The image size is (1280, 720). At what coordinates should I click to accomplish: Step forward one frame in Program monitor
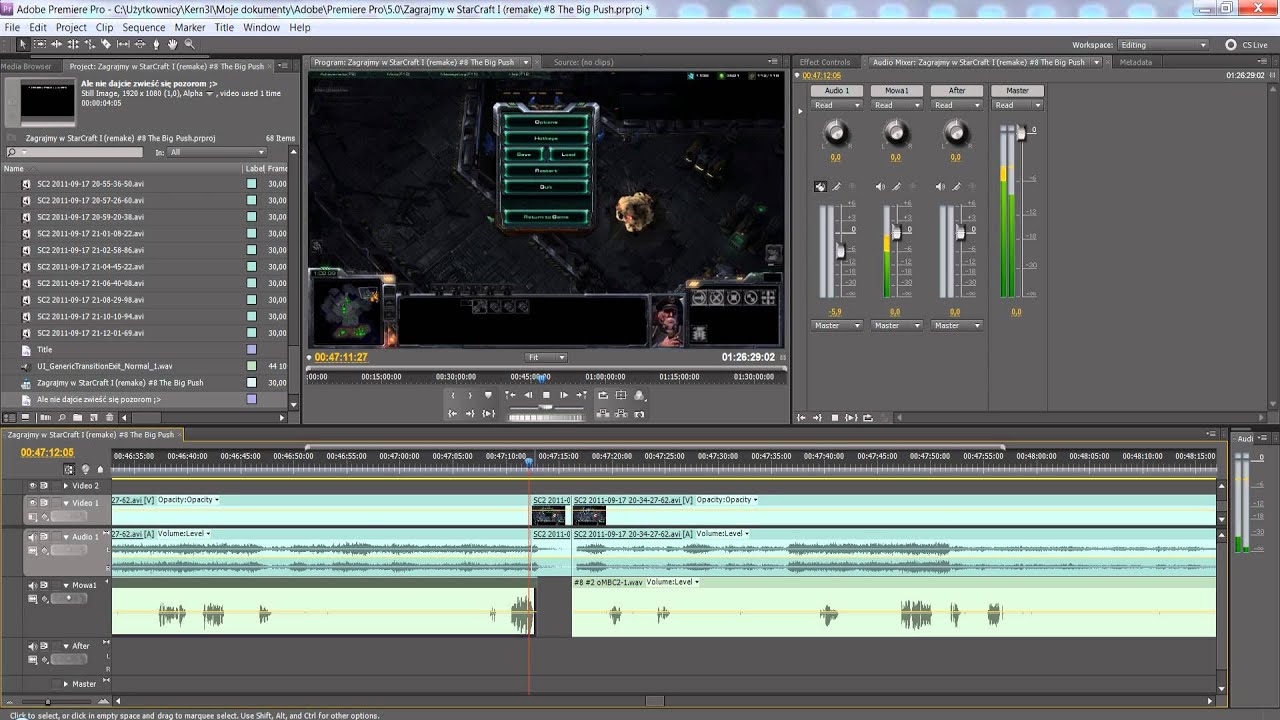[564, 395]
